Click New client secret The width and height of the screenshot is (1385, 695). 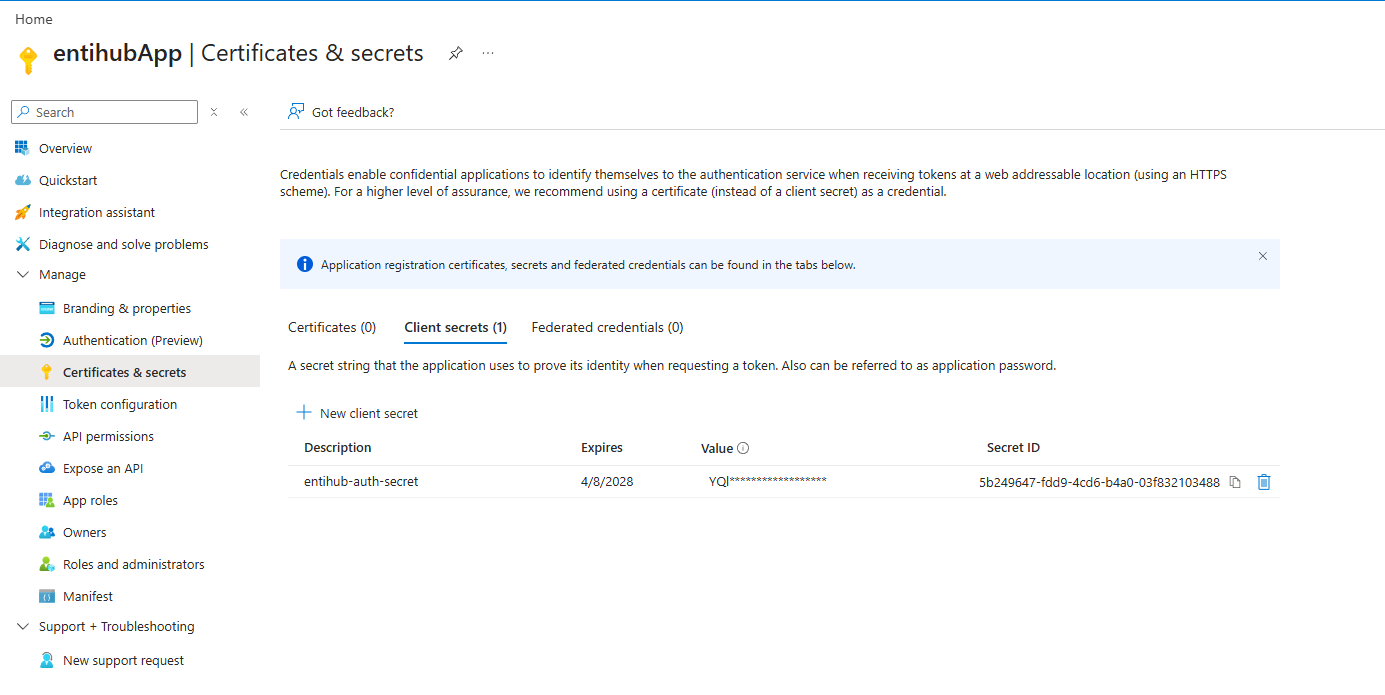(x=357, y=413)
